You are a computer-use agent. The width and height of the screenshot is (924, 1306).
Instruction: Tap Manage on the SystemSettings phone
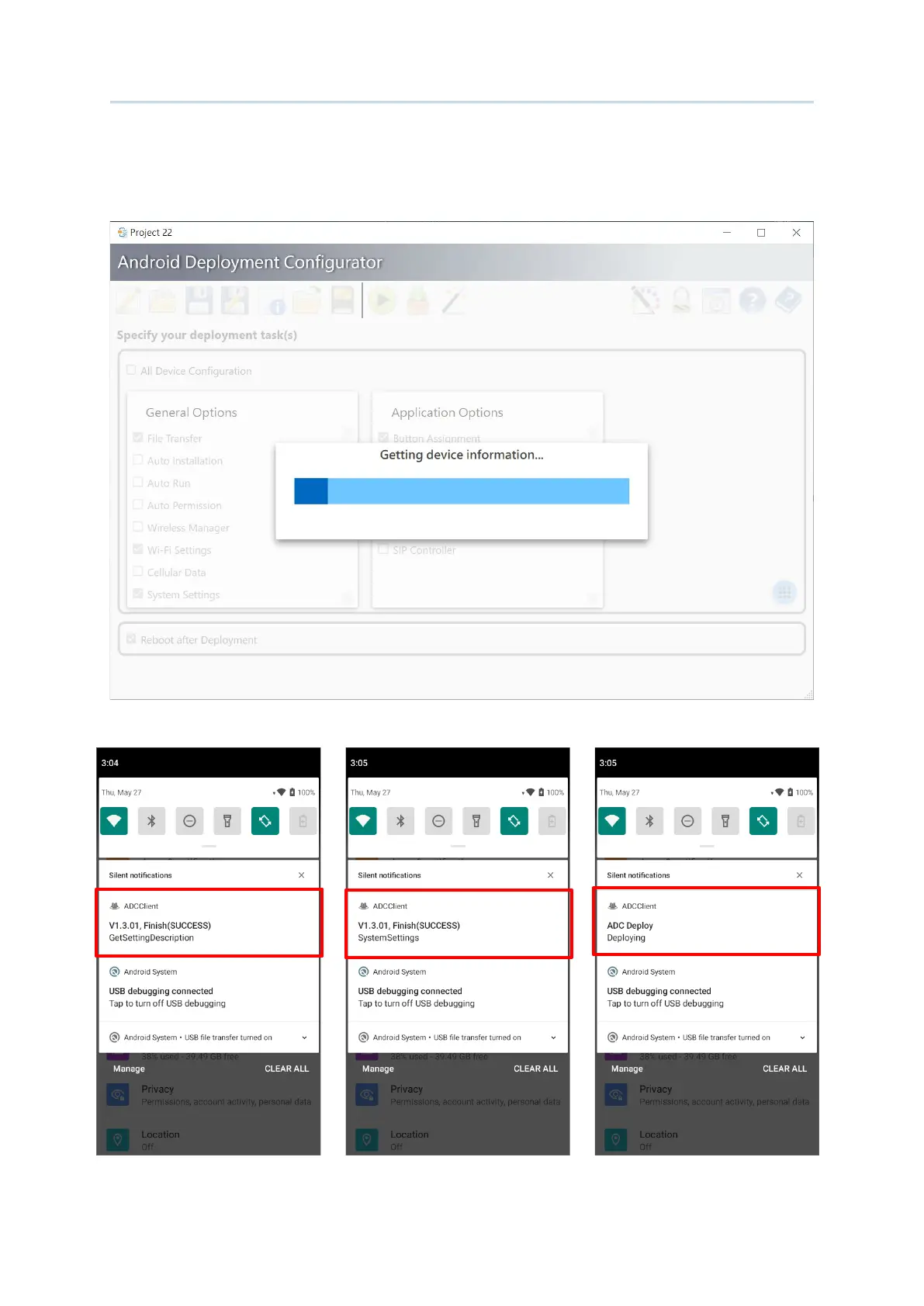[x=378, y=1069]
